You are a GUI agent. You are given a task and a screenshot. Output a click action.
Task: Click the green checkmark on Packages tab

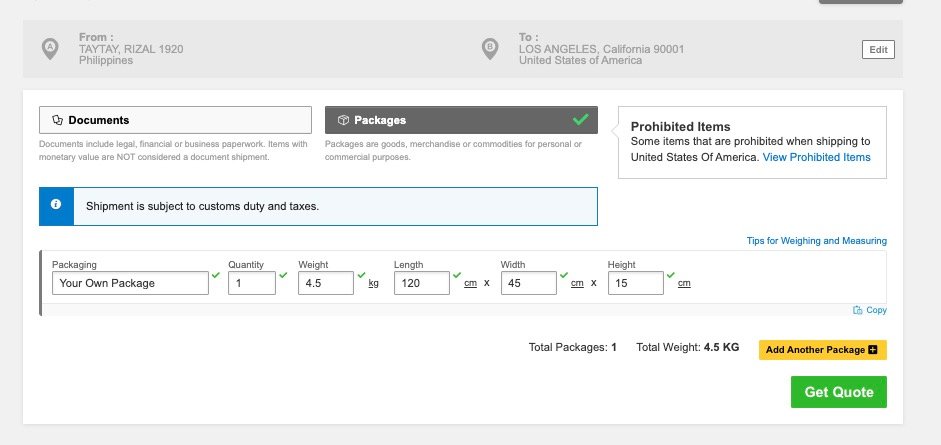point(580,119)
